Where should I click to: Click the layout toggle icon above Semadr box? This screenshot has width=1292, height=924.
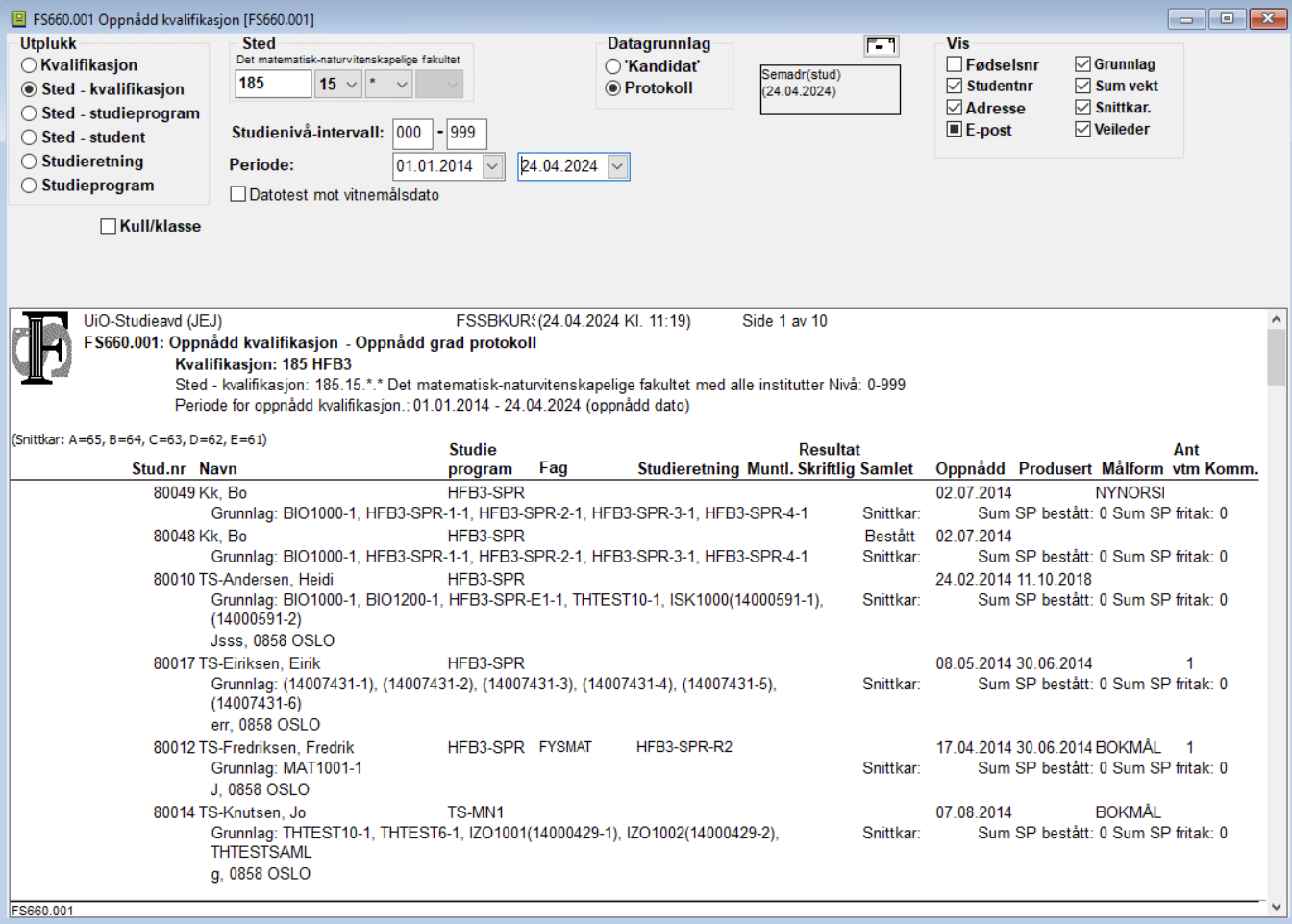click(881, 45)
